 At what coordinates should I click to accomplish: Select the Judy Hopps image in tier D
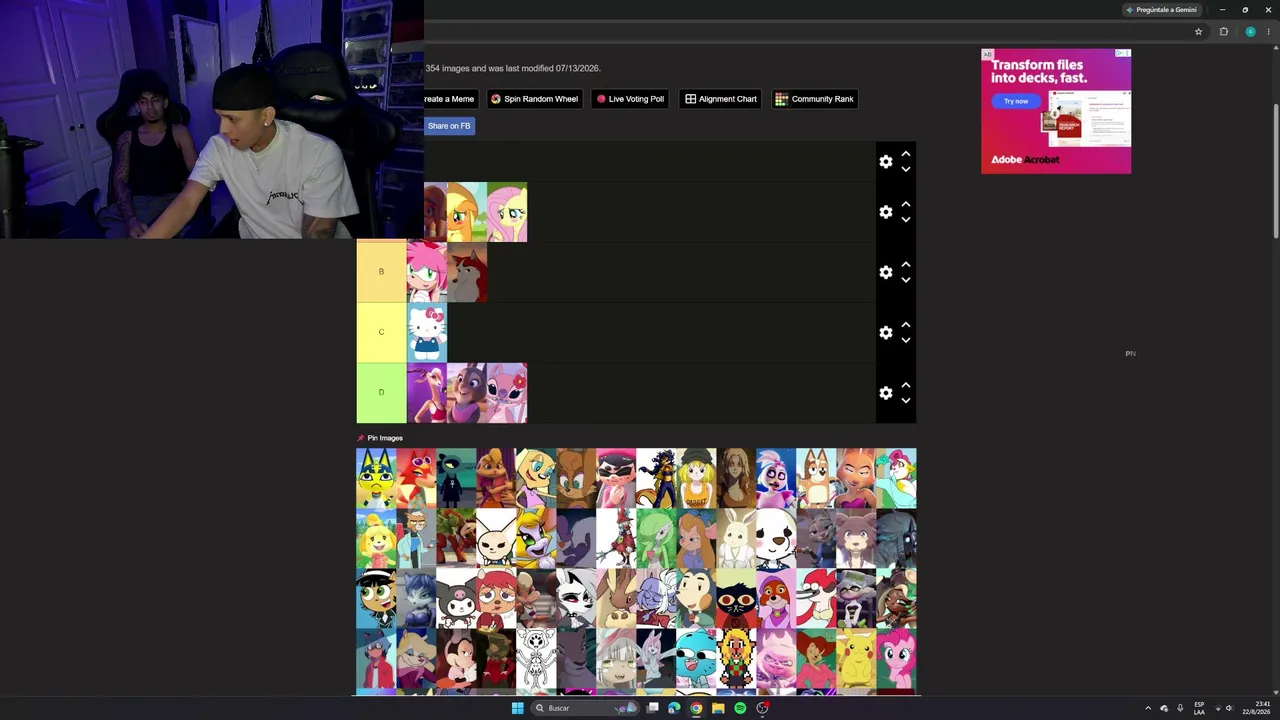(x=467, y=393)
